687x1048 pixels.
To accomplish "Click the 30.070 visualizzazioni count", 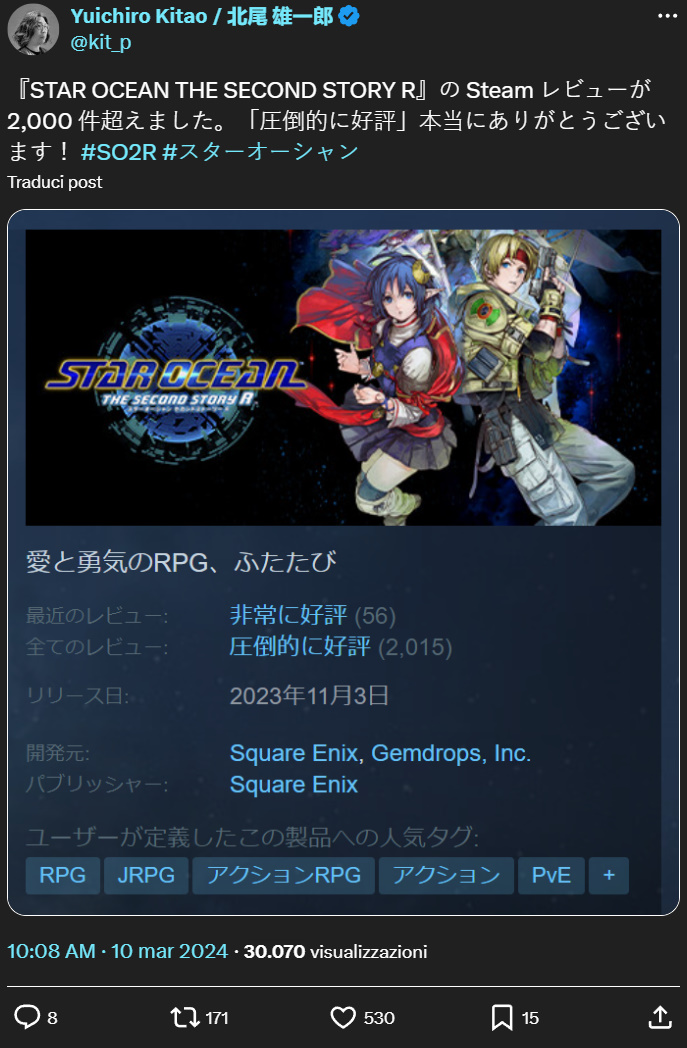I will point(335,951).
